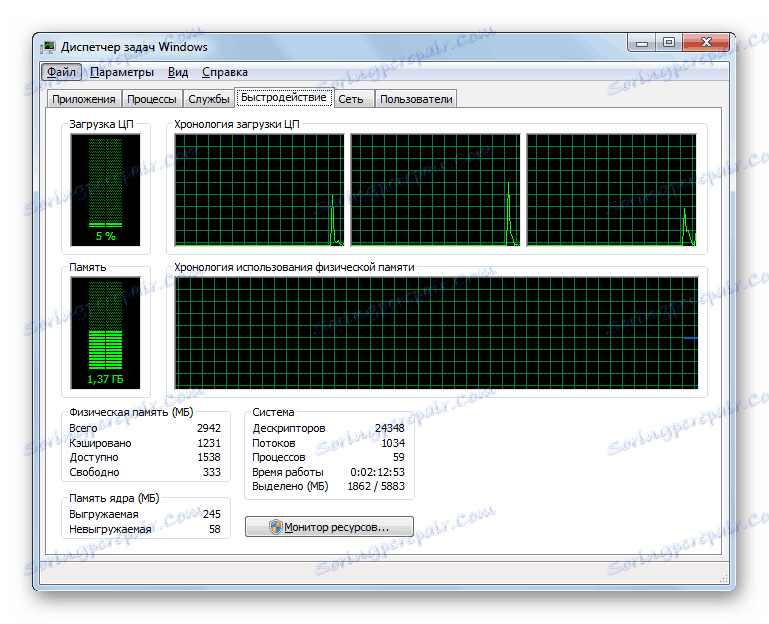Click the Память ядра (МБ) group label
769x624 pixels.
(114, 498)
